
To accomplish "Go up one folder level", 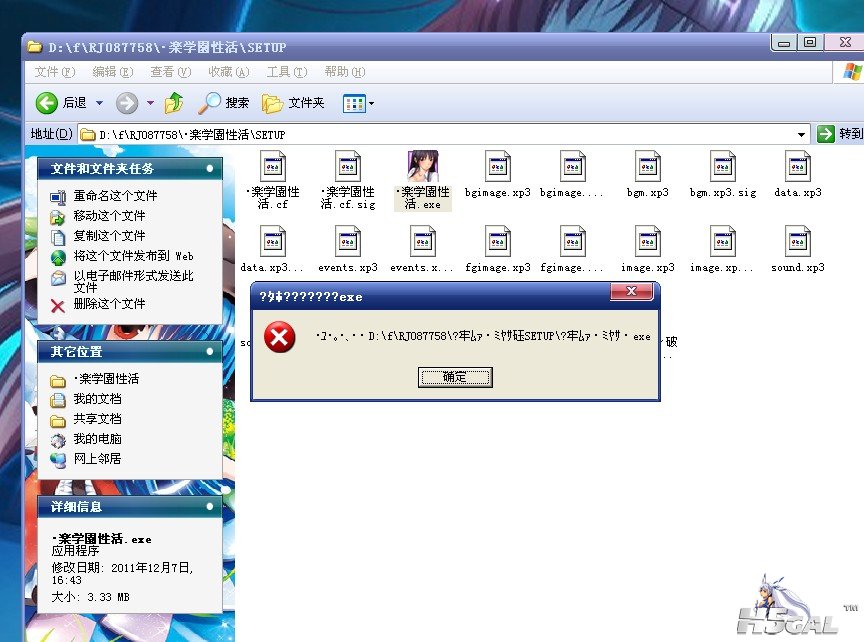I will pos(175,103).
